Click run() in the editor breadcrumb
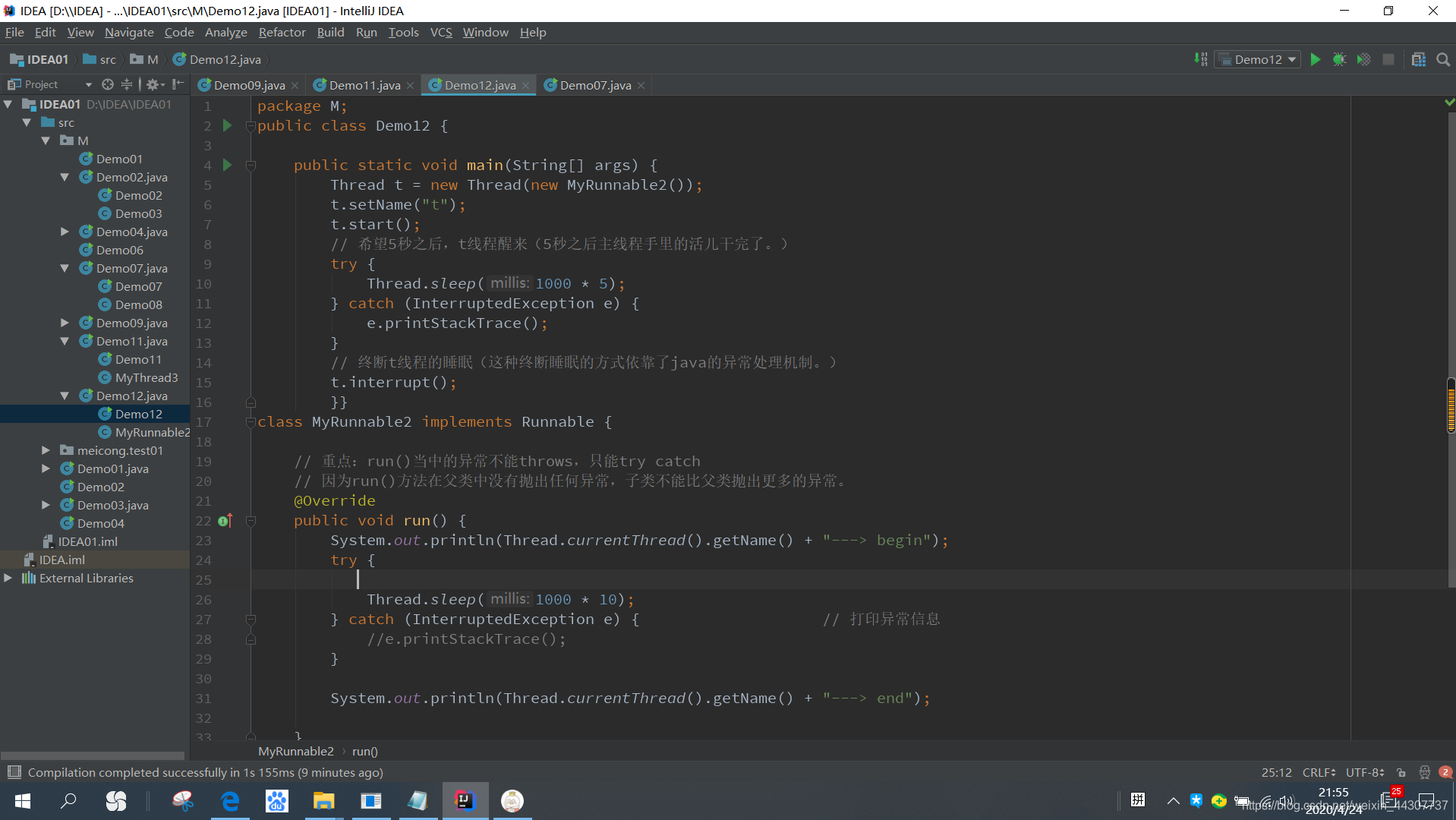 tap(365, 751)
